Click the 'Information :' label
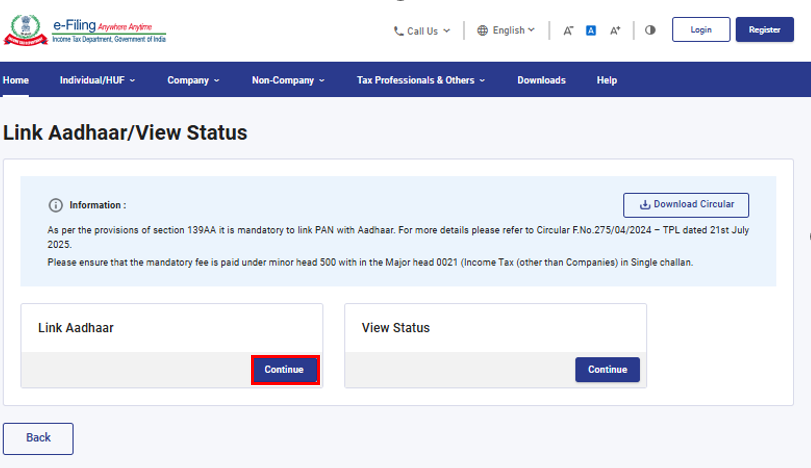The image size is (811, 468). (x=98, y=205)
